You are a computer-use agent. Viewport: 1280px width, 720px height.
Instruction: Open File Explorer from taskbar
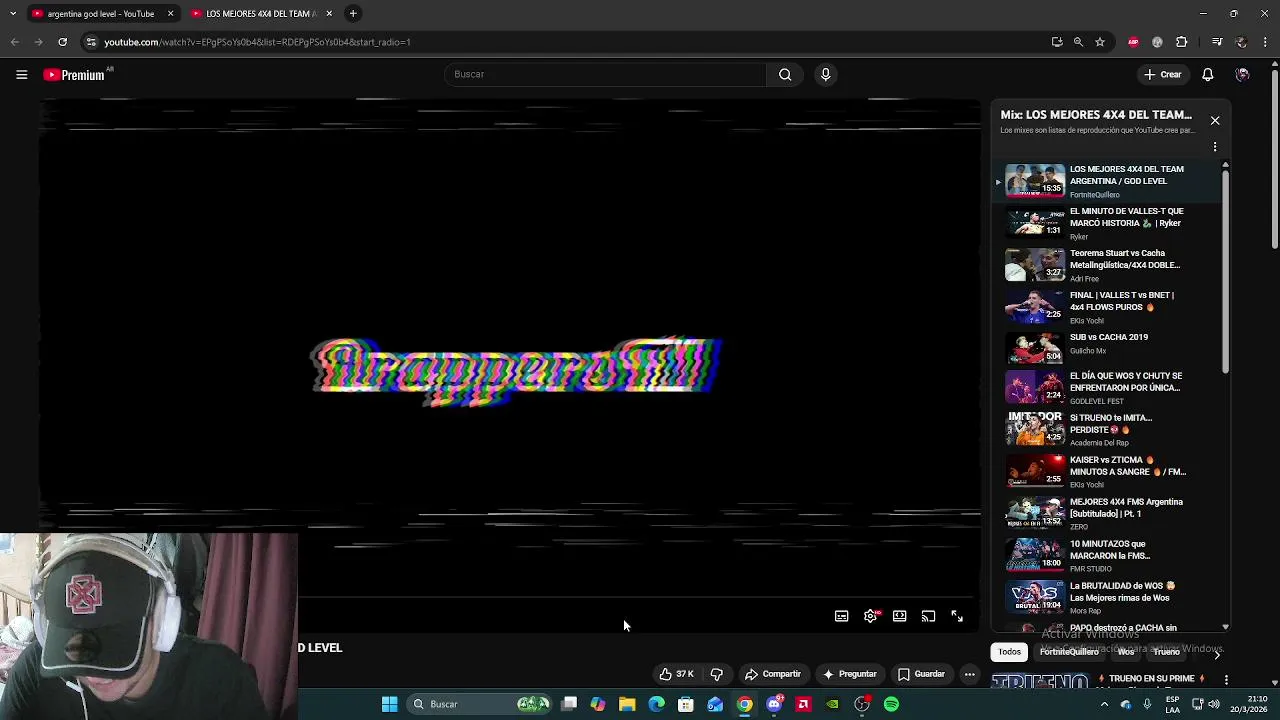[x=627, y=704]
